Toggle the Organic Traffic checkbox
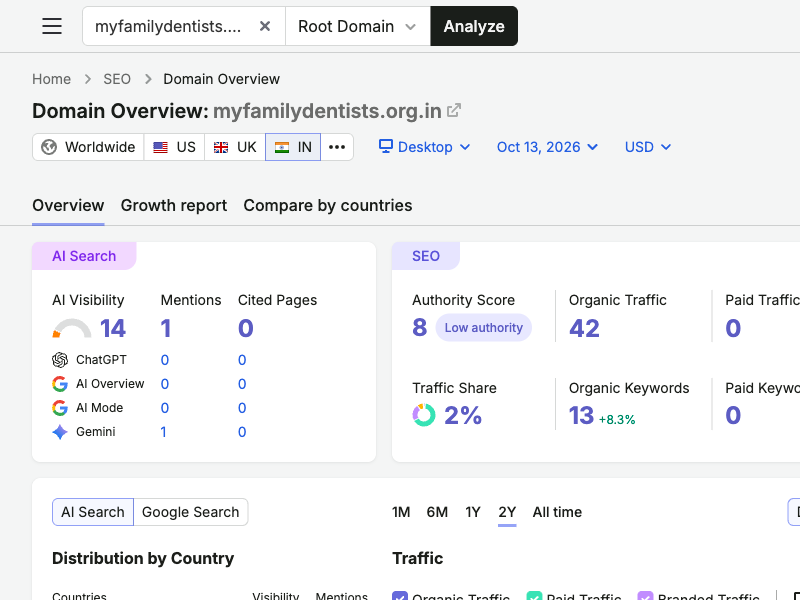800x600 pixels. (400, 595)
